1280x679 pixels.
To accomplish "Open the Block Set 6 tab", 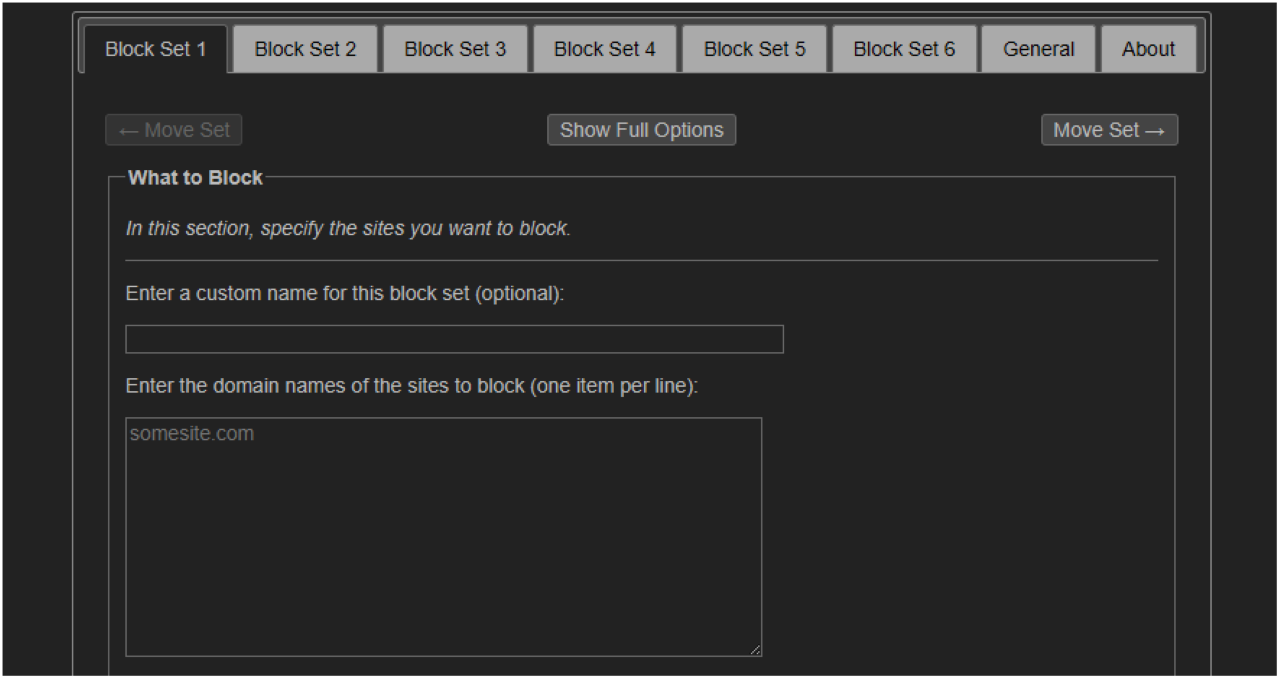I will coord(903,48).
